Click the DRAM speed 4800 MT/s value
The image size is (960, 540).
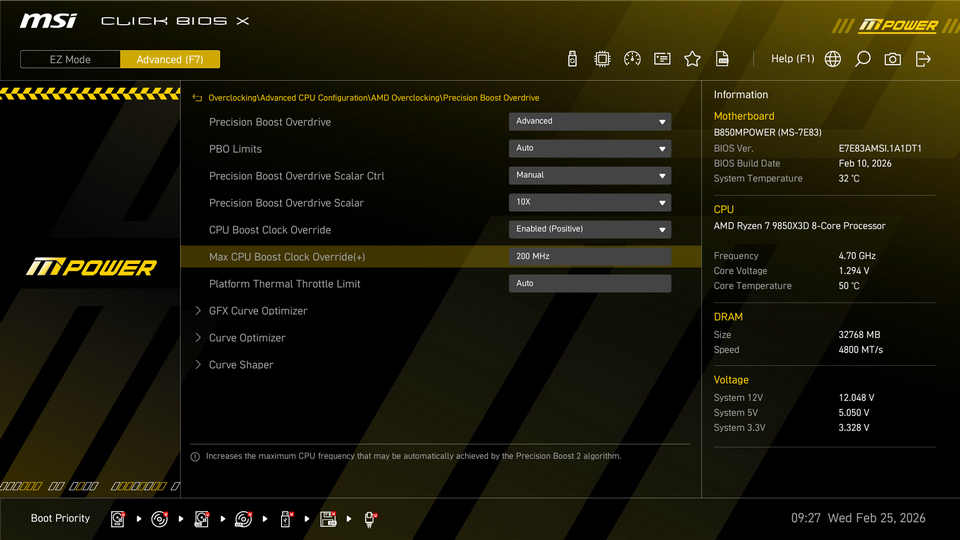coord(860,350)
